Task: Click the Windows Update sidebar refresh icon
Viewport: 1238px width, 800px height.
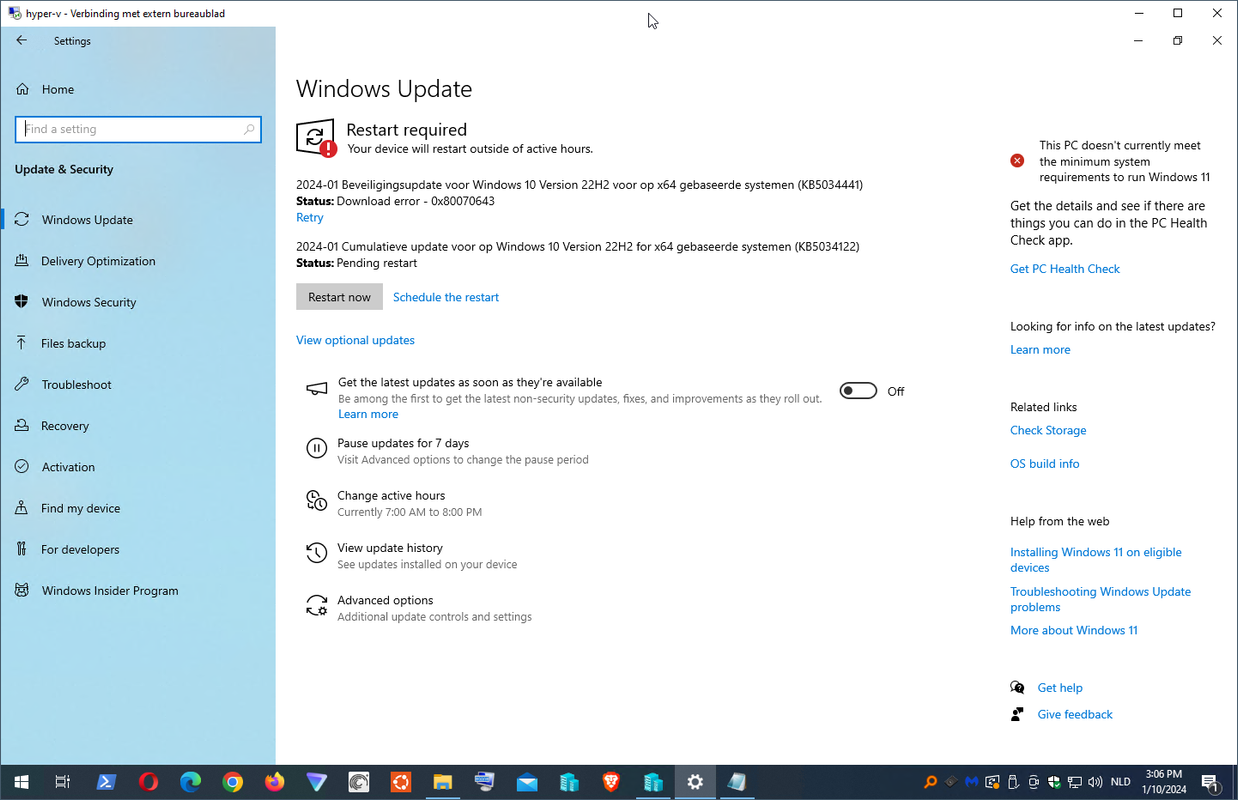Action: (x=22, y=220)
